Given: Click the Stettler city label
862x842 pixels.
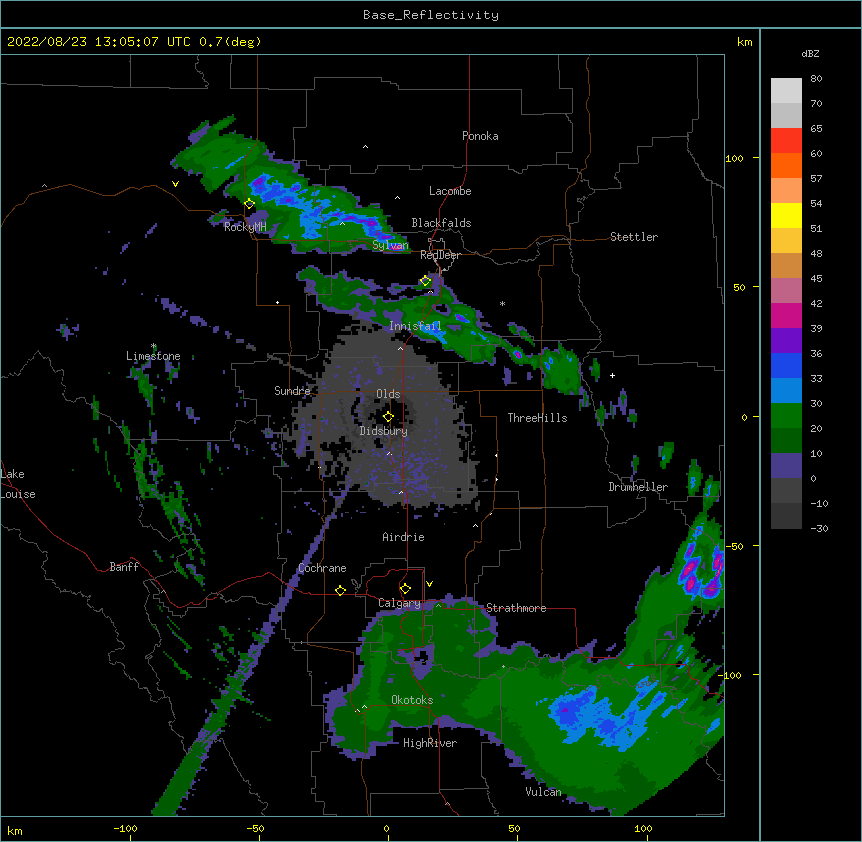Looking at the screenshot, I should [634, 237].
